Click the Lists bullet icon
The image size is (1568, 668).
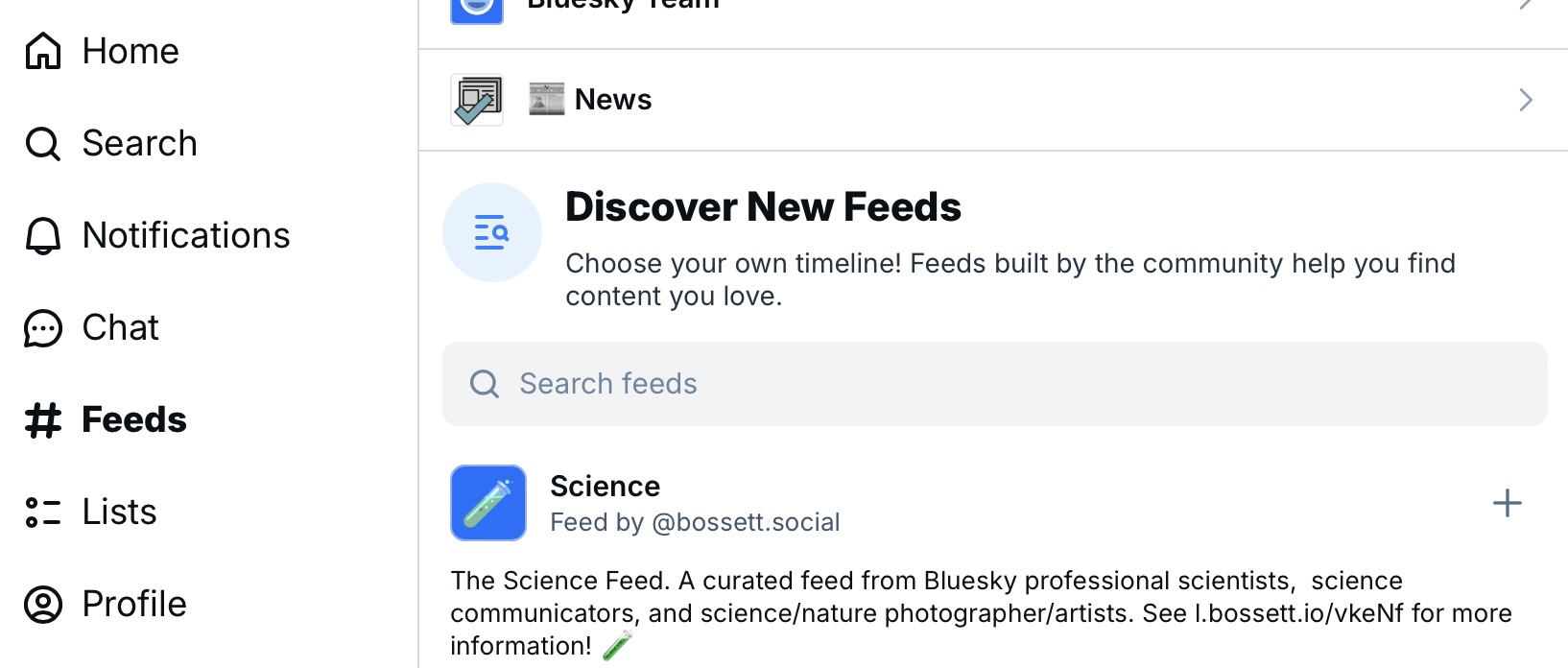(43, 512)
